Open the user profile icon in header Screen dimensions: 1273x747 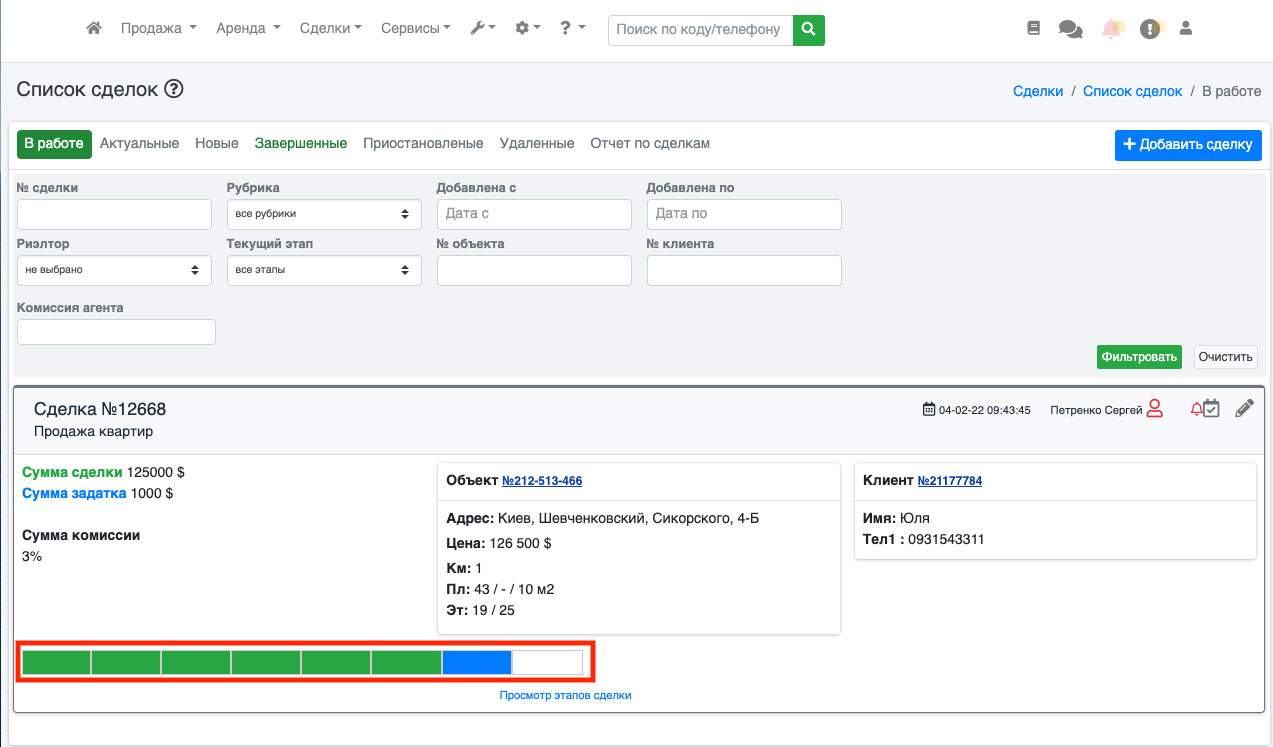(x=1186, y=29)
